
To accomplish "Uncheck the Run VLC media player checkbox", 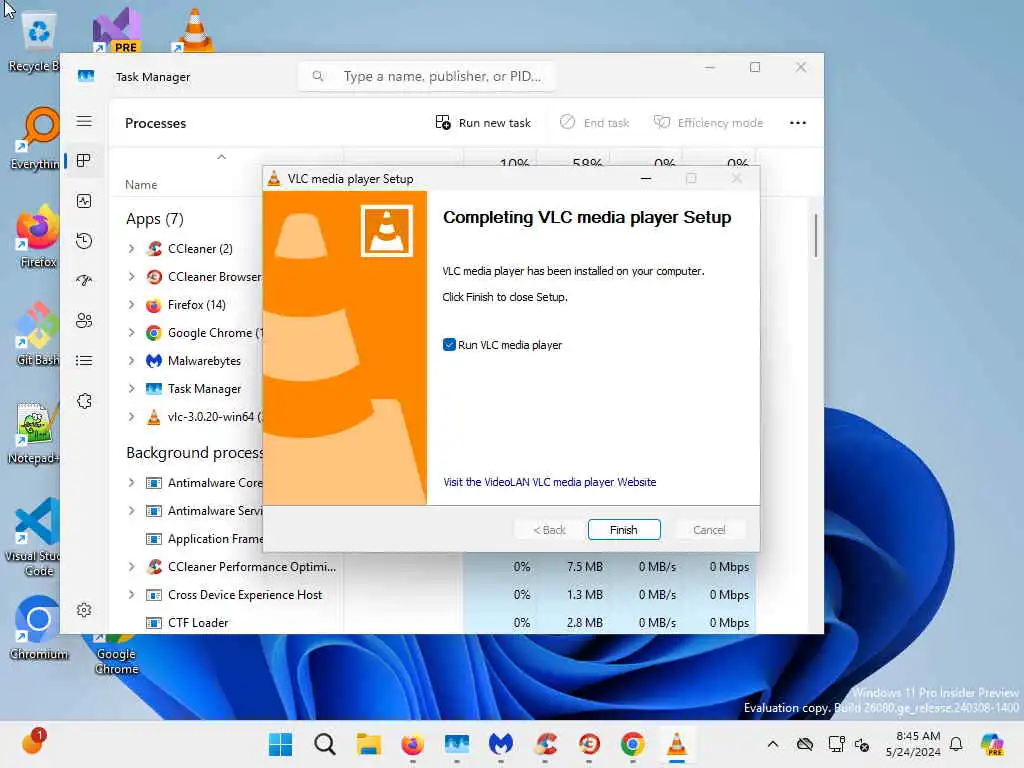I will tap(449, 345).
